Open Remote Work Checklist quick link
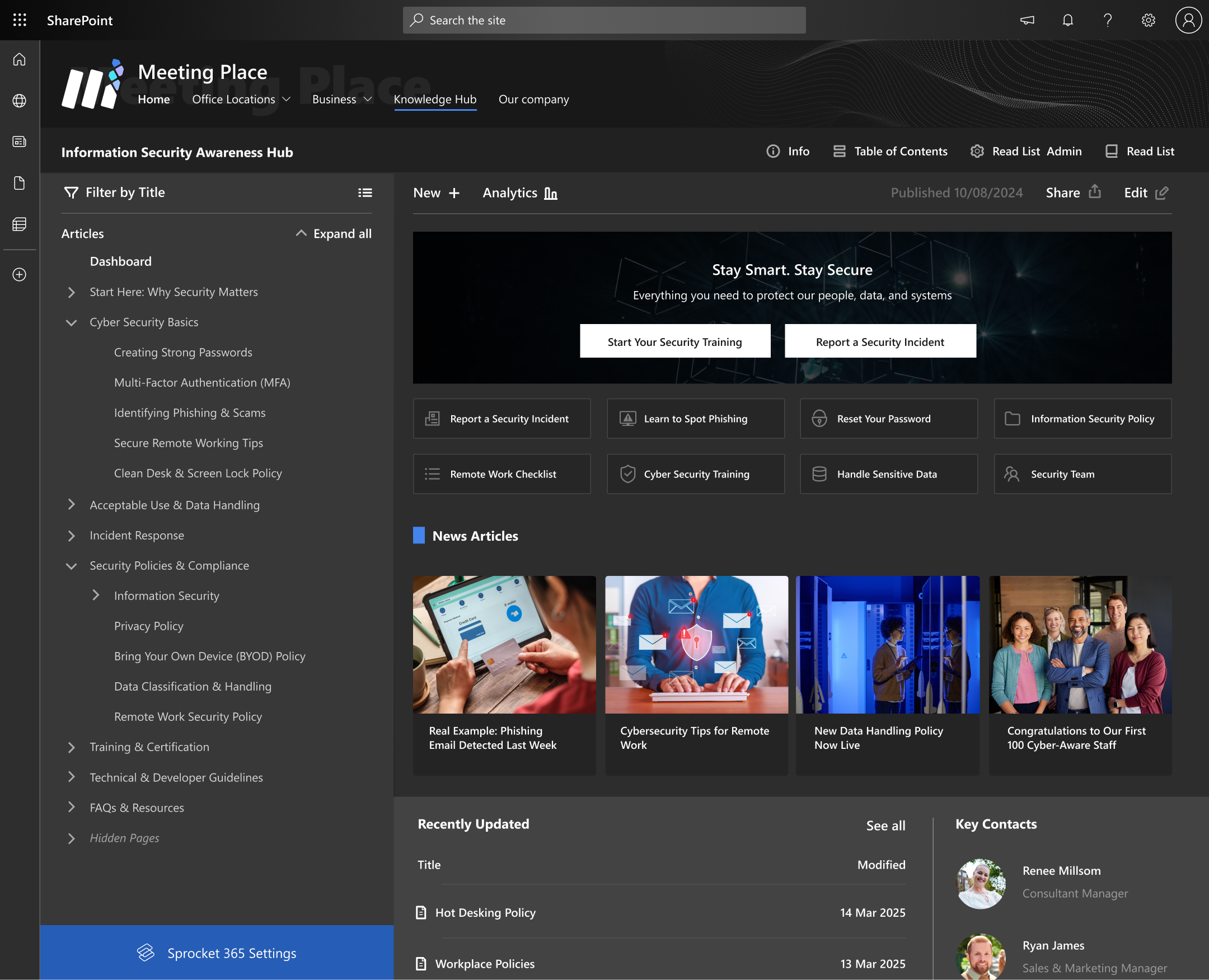The height and width of the screenshot is (980, 1209). pyautogui.click(x=502, y=474)
